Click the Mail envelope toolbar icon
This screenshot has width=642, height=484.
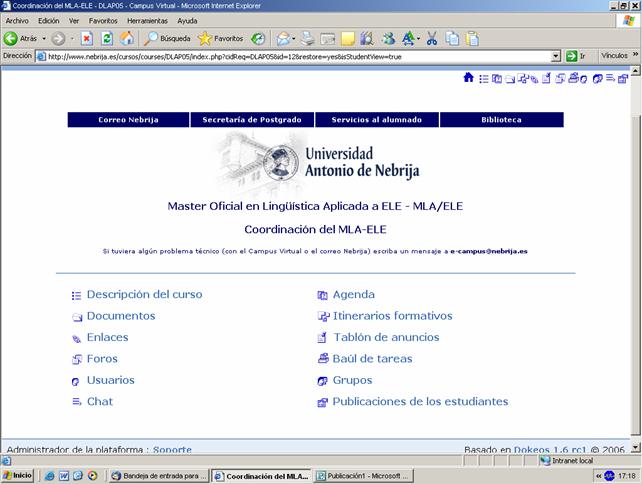(x=283, y=39)
